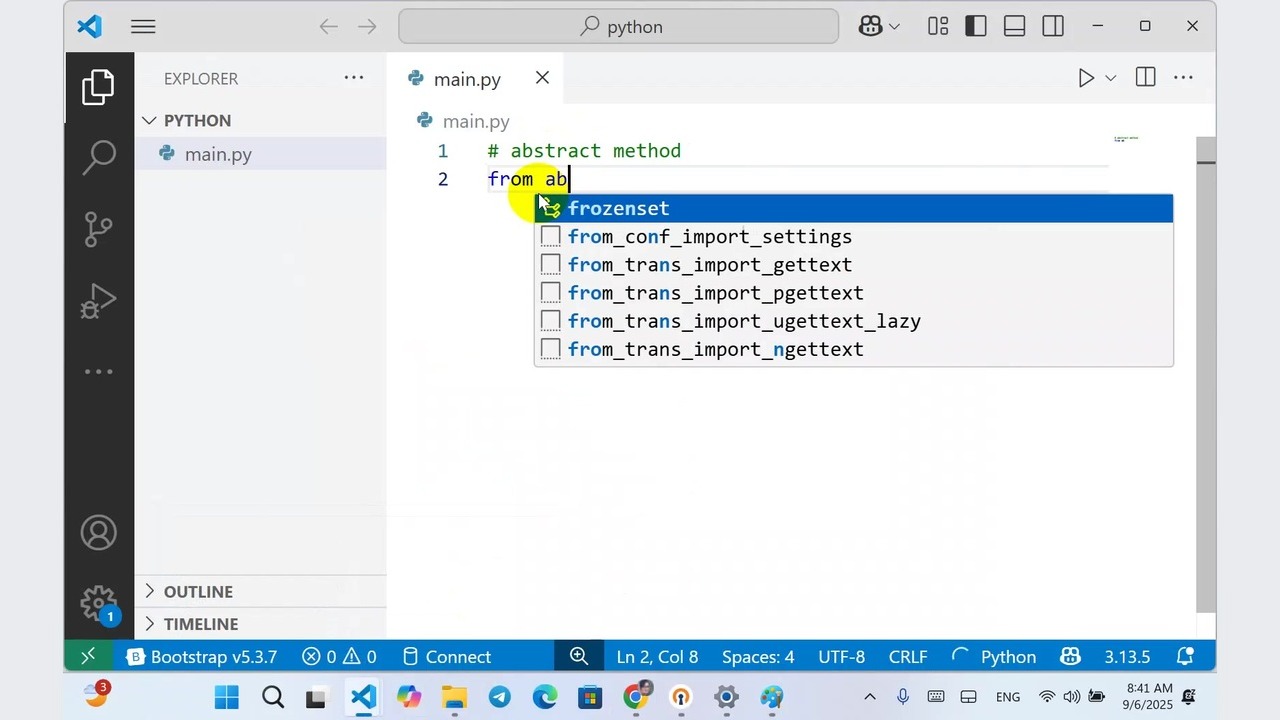Choose from_conf_import_settings snippet suggestion

pos(854,237)
